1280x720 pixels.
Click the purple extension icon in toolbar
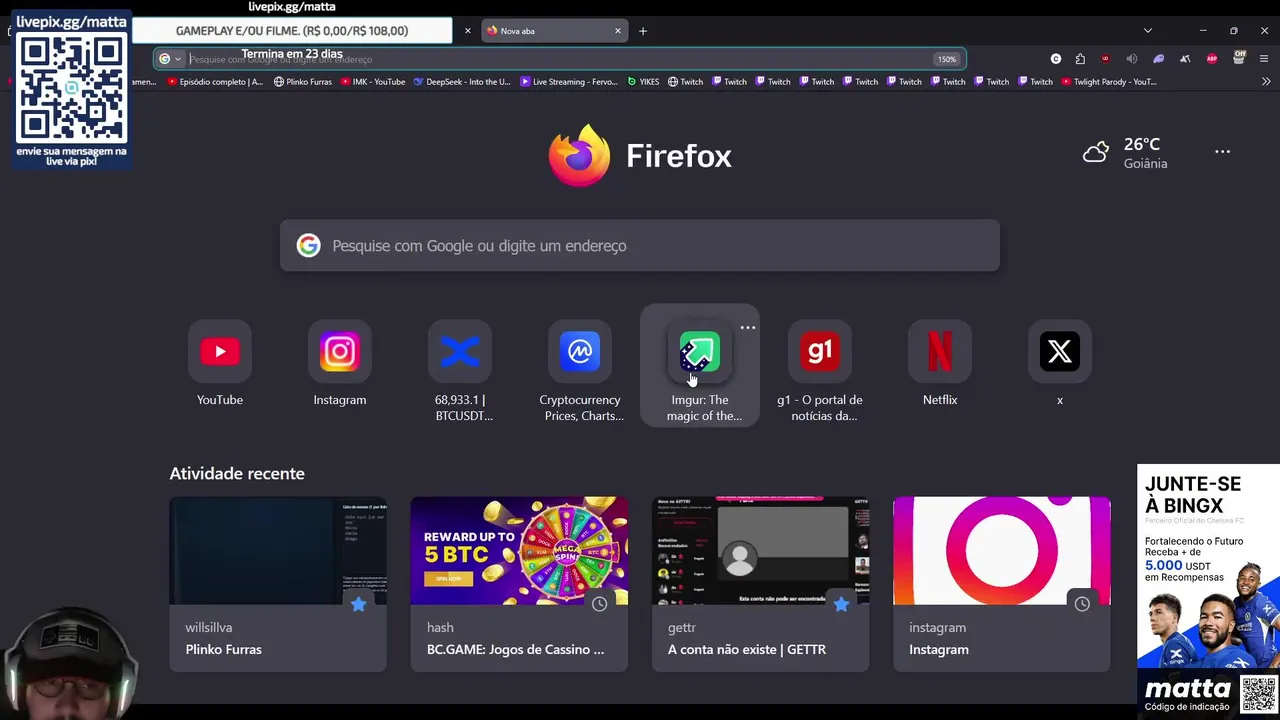point(1159,59)
